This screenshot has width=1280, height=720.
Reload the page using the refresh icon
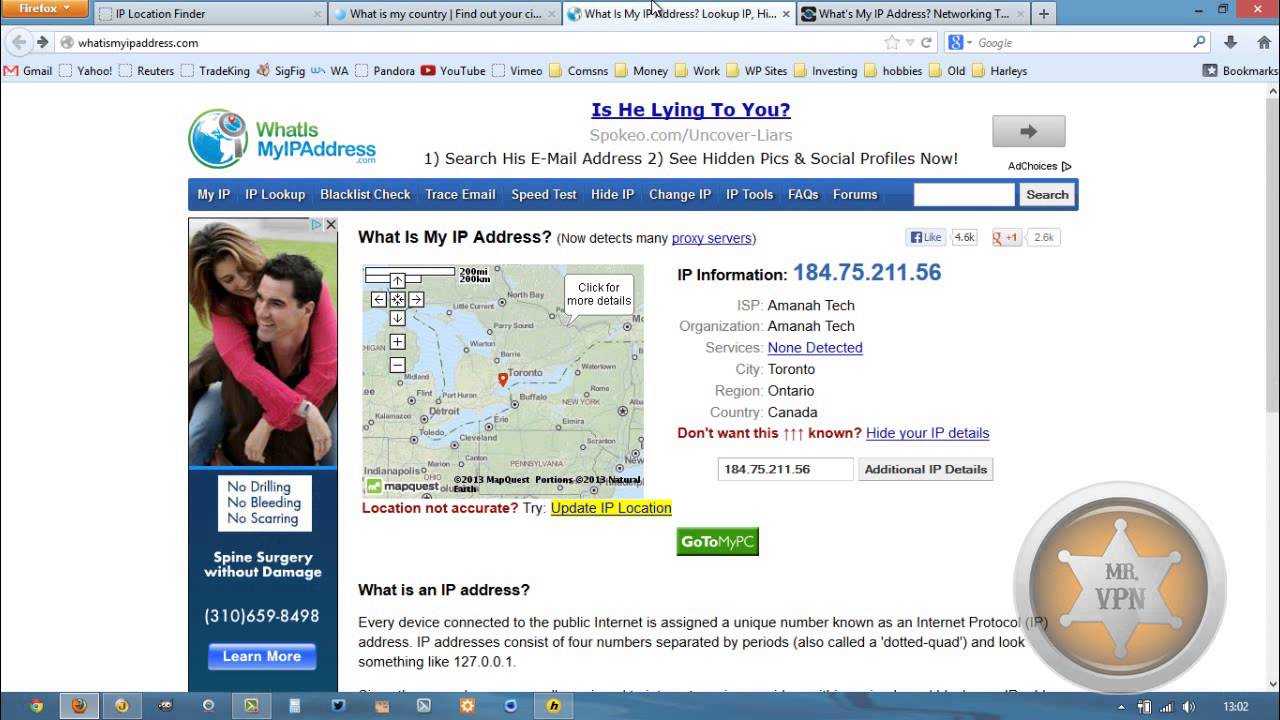[927, 42]
